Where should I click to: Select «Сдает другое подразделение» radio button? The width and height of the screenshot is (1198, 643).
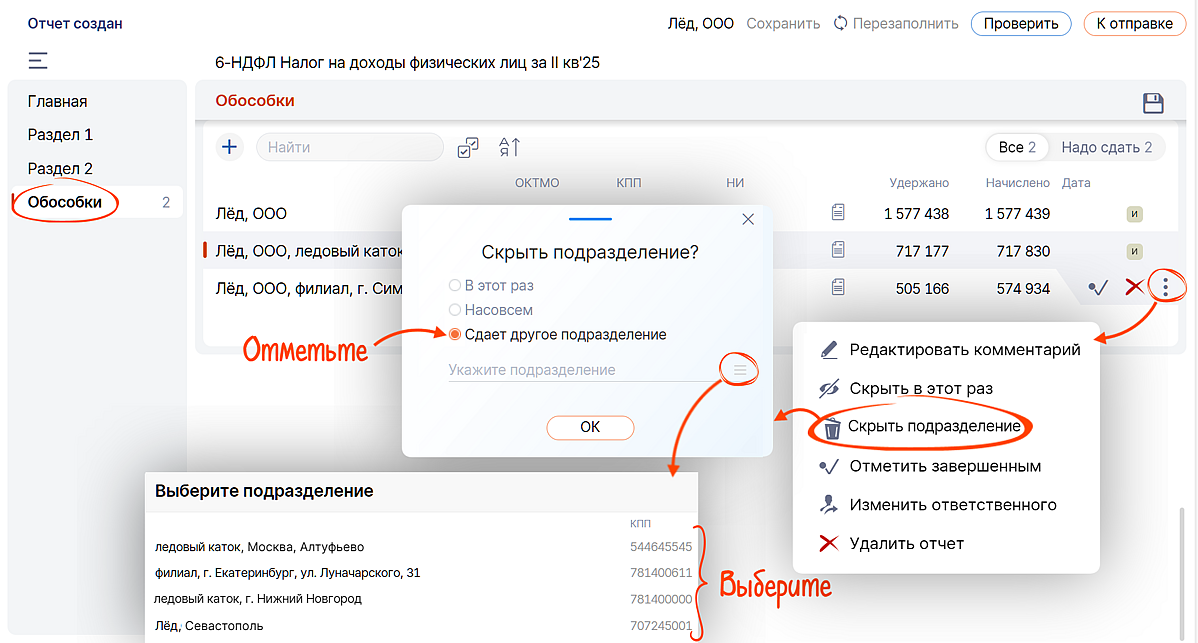456,335
